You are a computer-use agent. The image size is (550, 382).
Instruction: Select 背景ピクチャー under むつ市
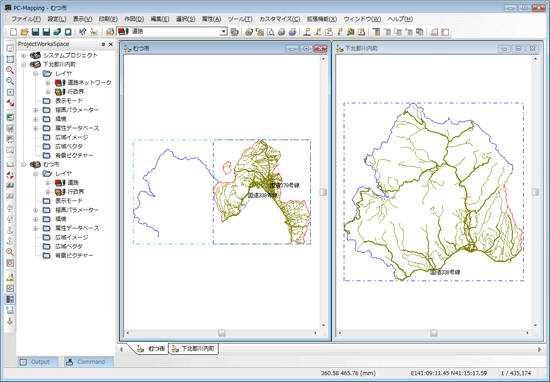point(74,256)
